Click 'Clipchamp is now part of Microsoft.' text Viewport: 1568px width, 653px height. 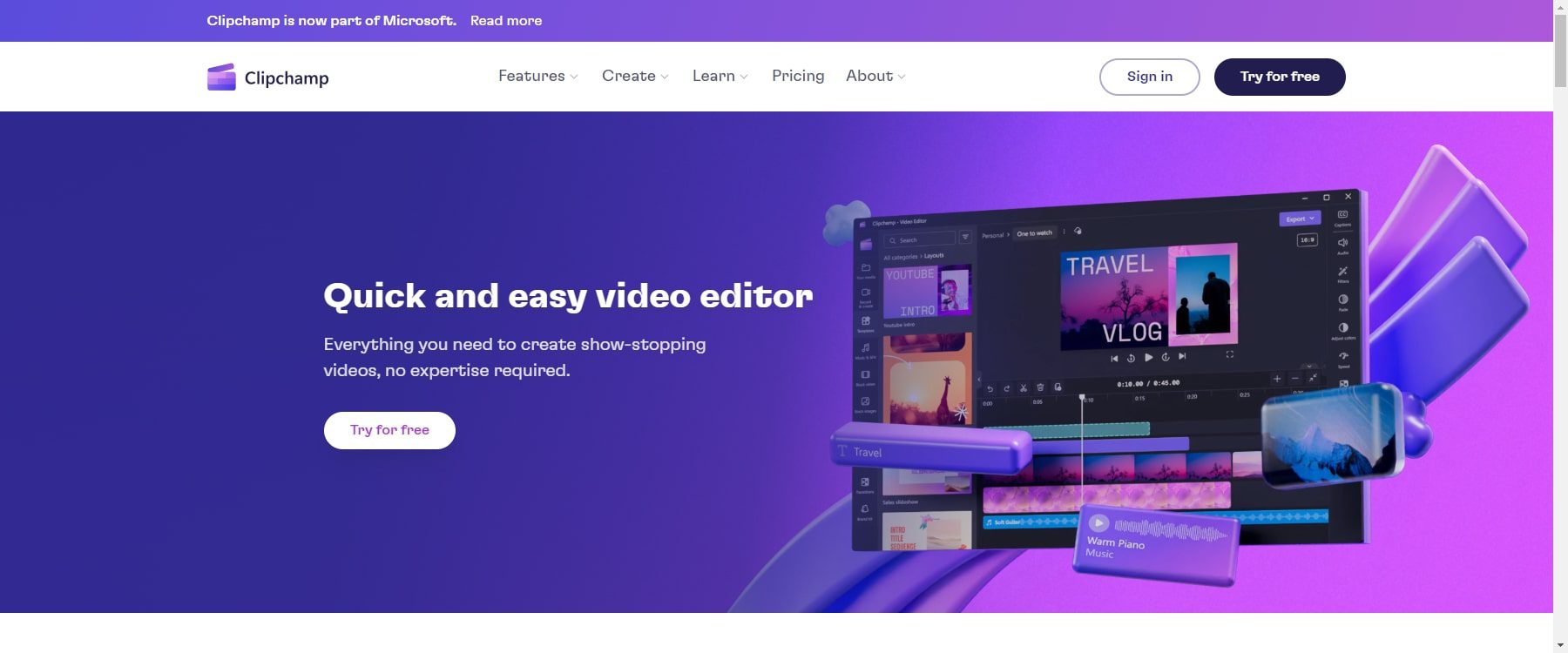coord(331,21)
